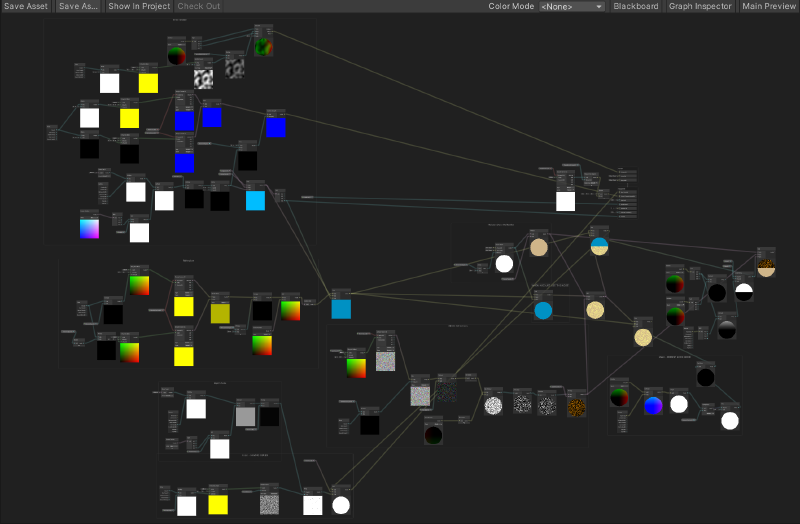This screenshot has width=800, height=524.
Task: Click the Save As... button
Action: 78,6
